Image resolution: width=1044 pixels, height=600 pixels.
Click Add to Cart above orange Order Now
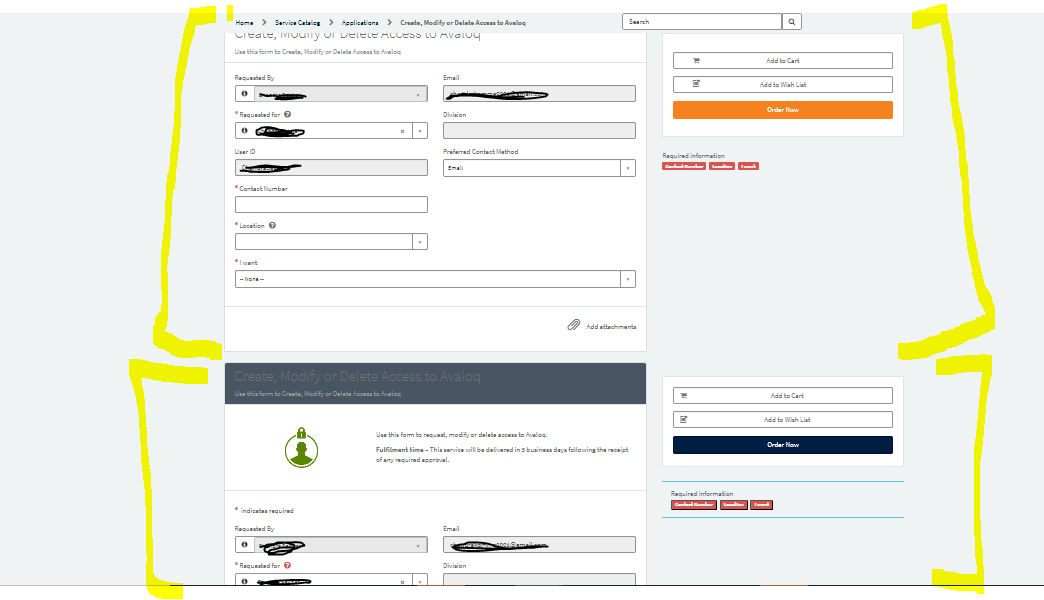[x=782, y=61]
